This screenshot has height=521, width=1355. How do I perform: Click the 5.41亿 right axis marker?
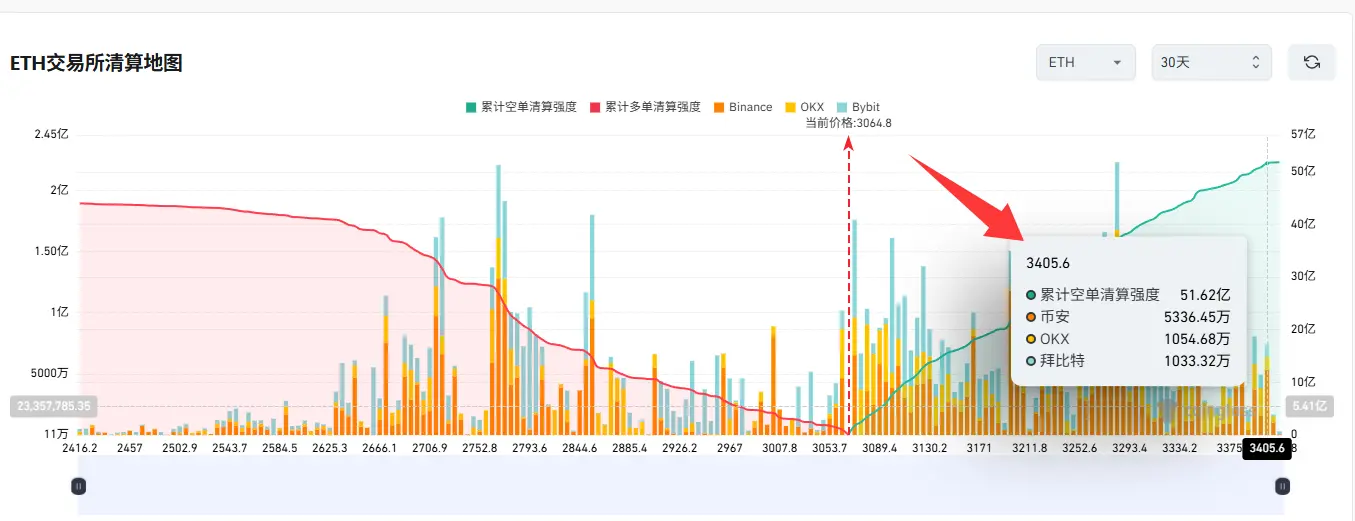[1309, 406]
